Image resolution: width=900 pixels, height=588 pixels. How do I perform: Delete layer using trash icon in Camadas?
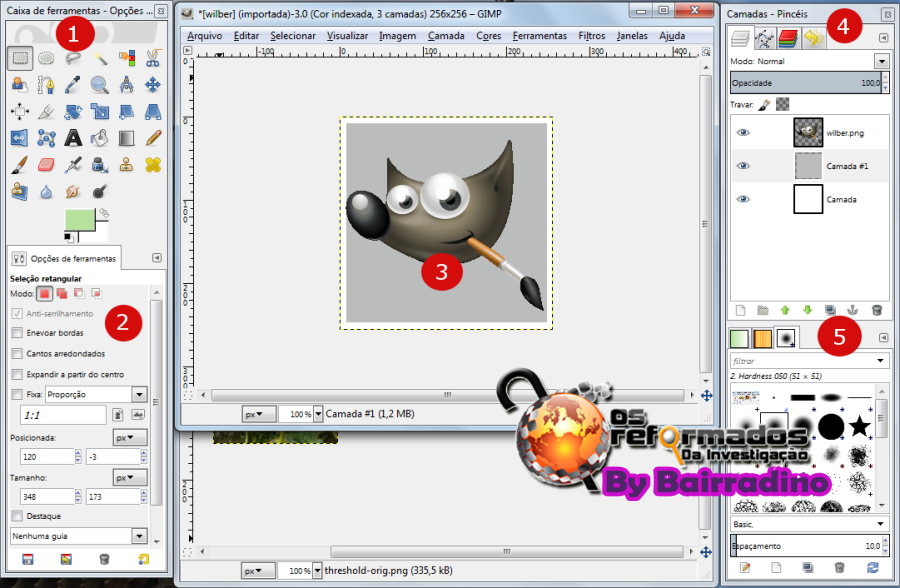pos(876,310)
